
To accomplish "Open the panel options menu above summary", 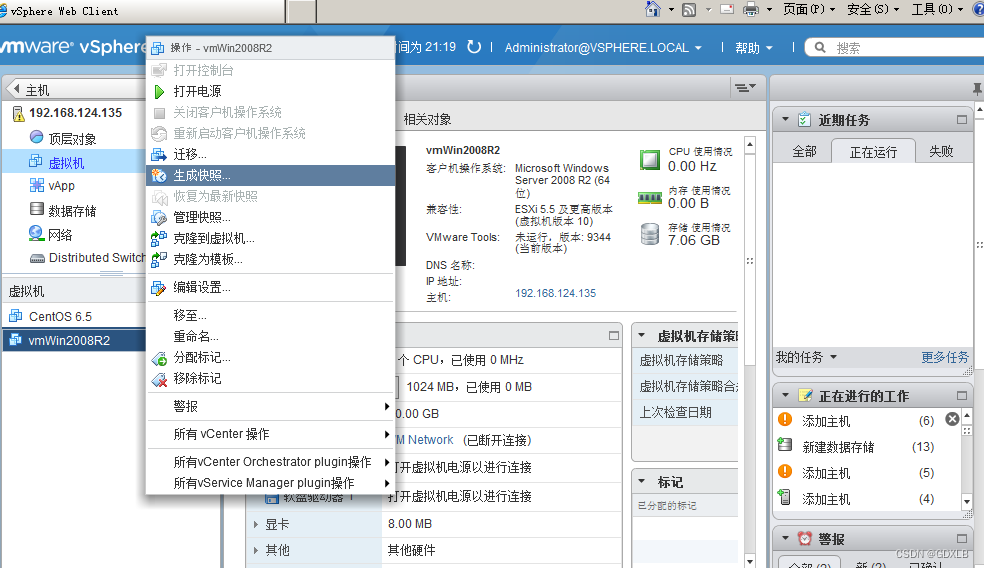I will [x=746, y=88].
